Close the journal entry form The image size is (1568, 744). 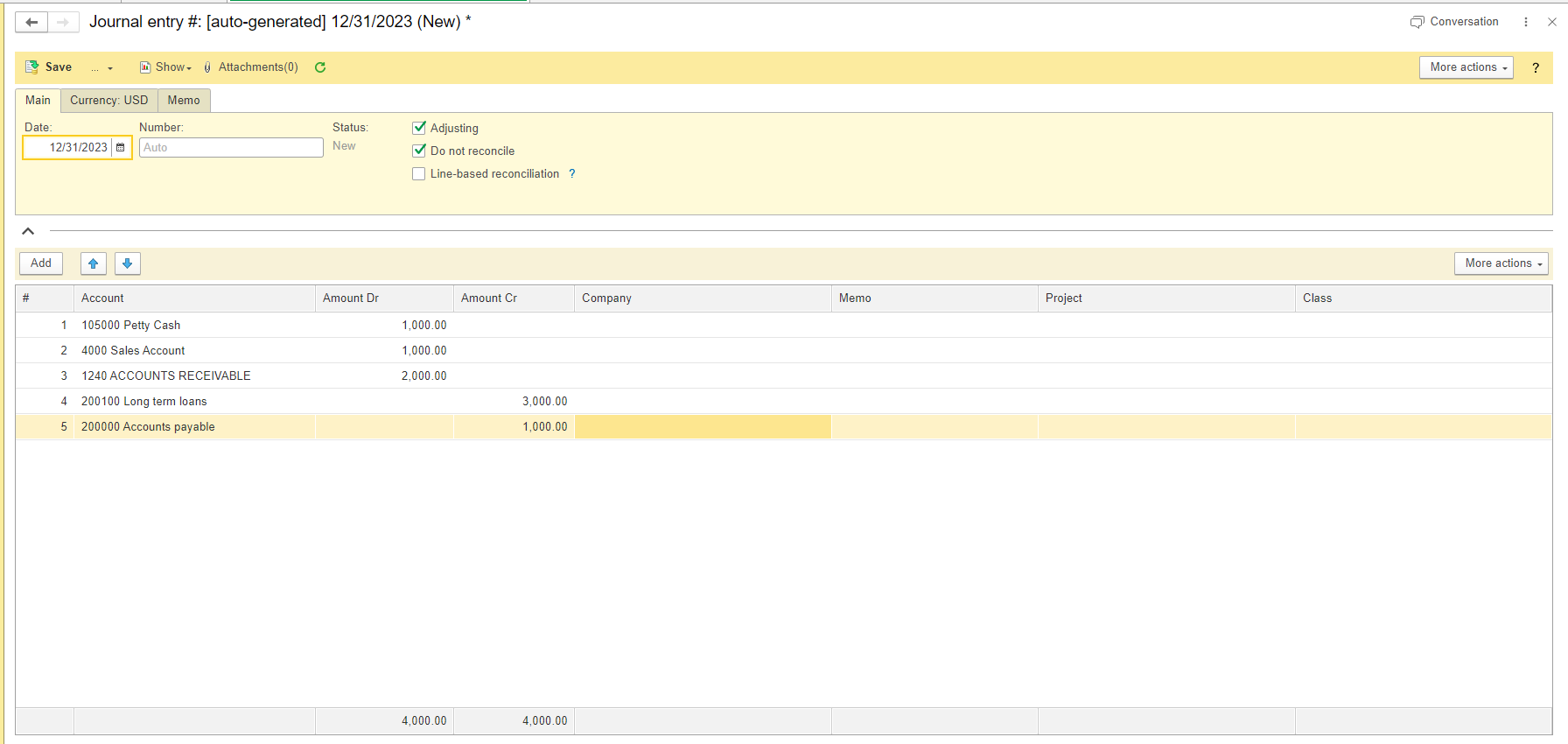(1552, 22)
